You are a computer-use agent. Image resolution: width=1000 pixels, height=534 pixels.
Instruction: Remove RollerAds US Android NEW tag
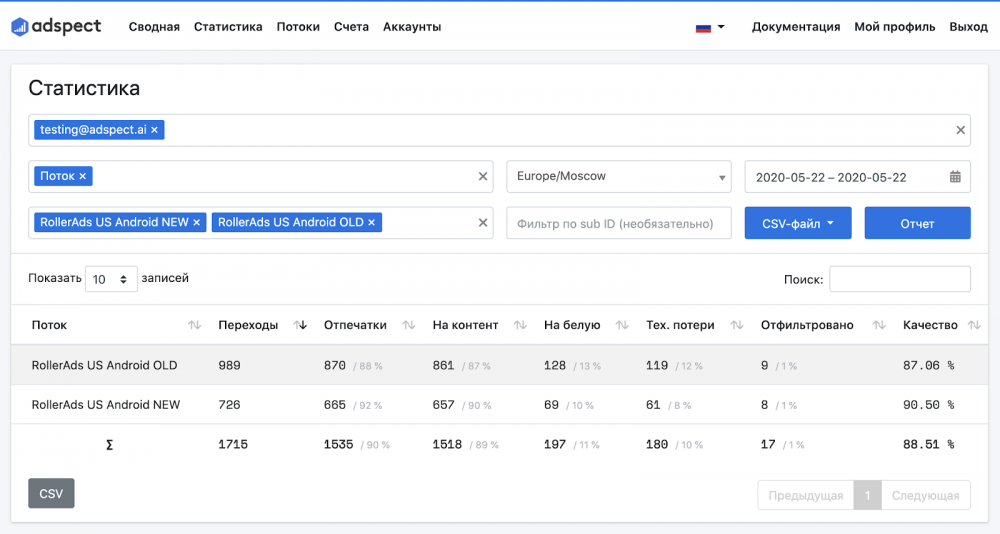[x=196, y=223]
